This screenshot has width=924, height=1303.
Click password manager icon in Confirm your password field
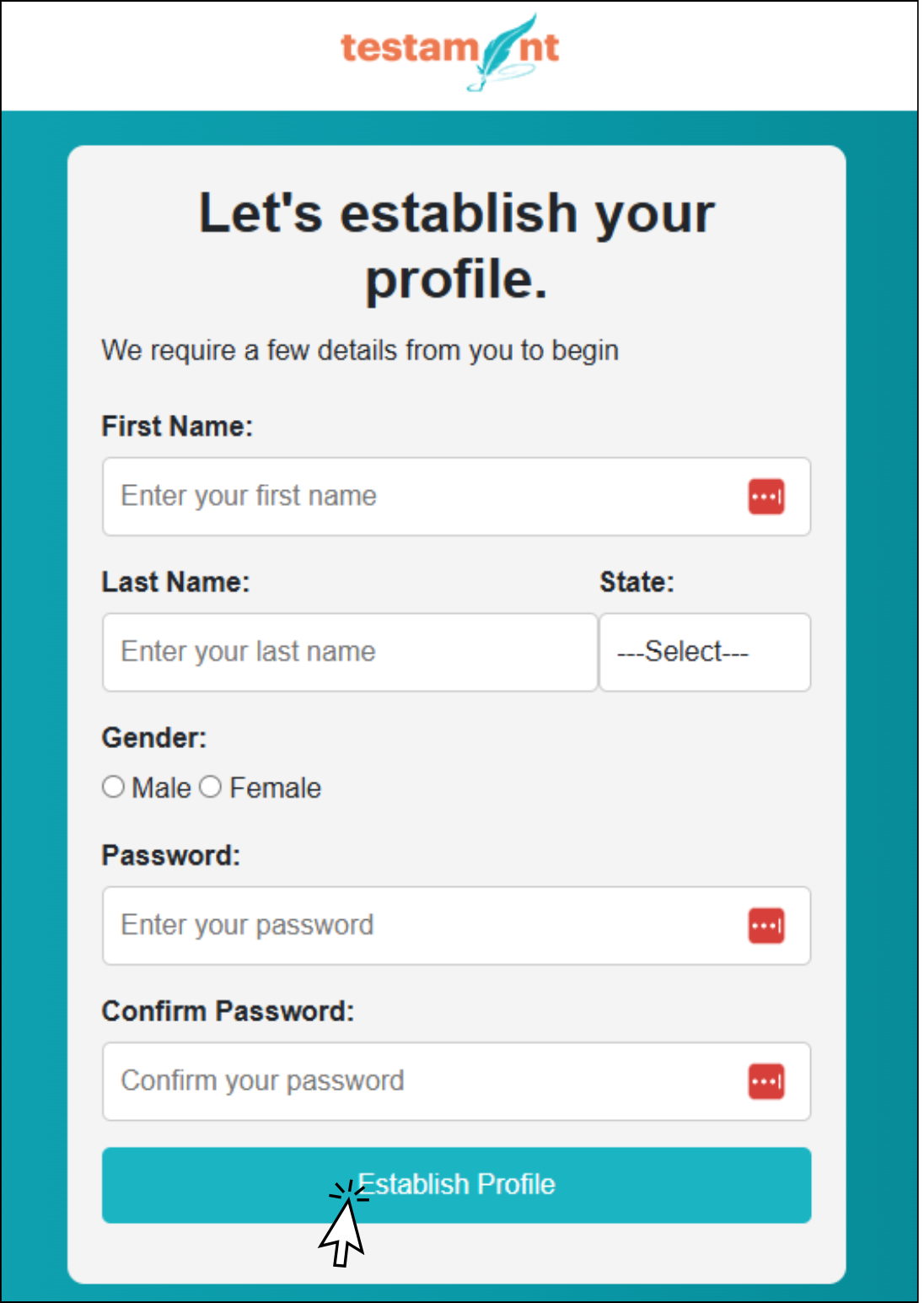tap(766, 1082)
